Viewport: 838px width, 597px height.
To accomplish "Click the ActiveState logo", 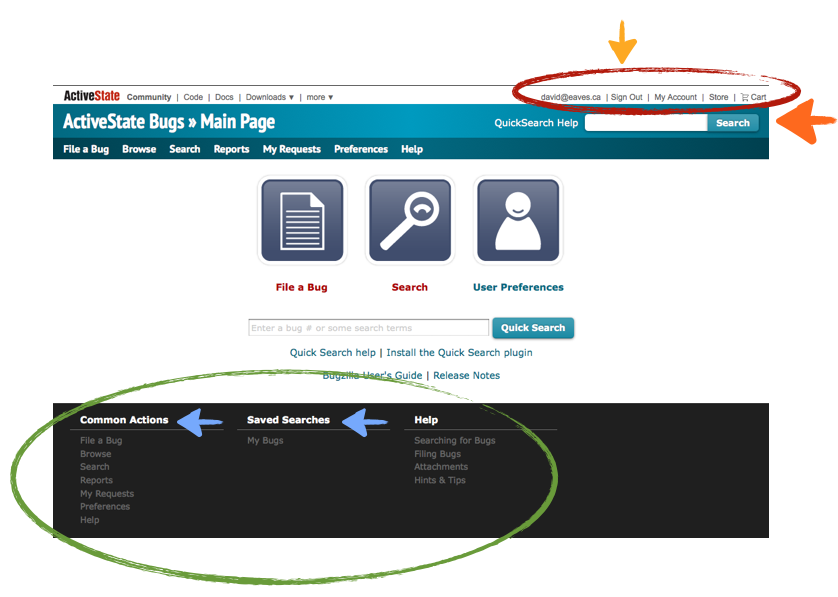I will [91, 97].
